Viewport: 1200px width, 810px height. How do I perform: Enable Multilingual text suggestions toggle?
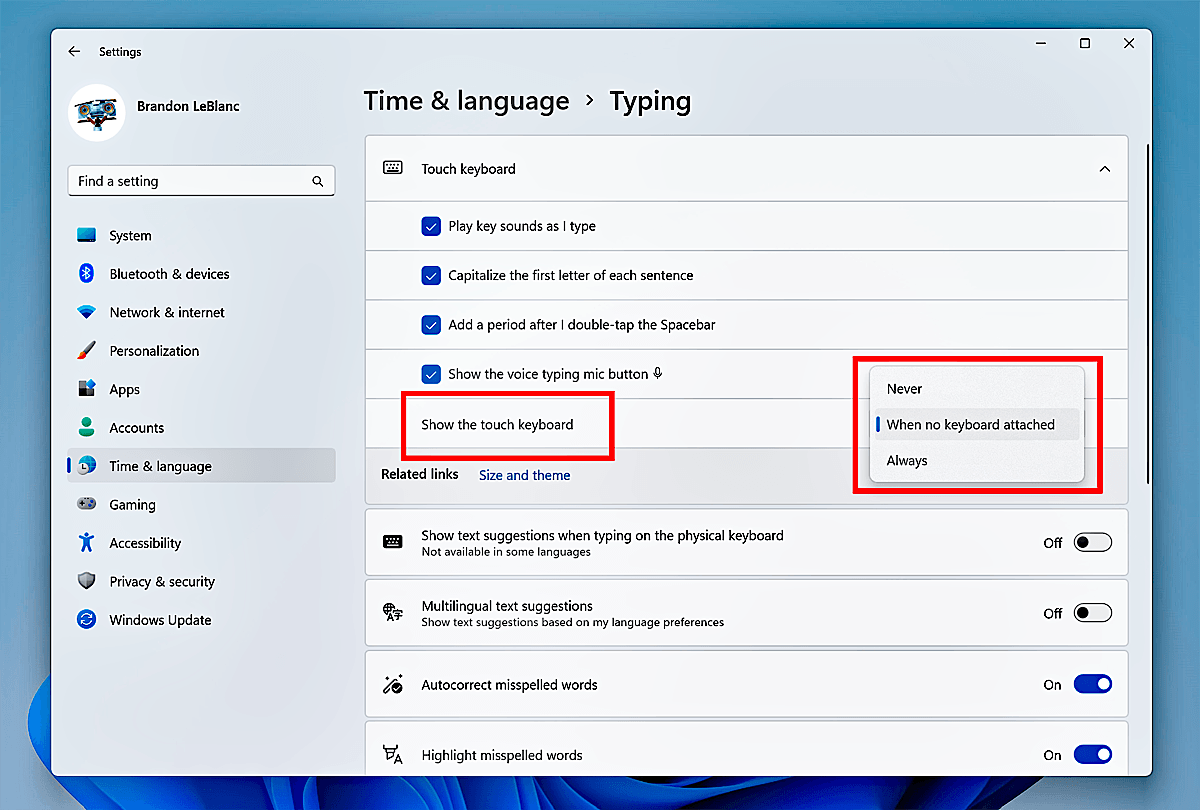click(1093, 613)
